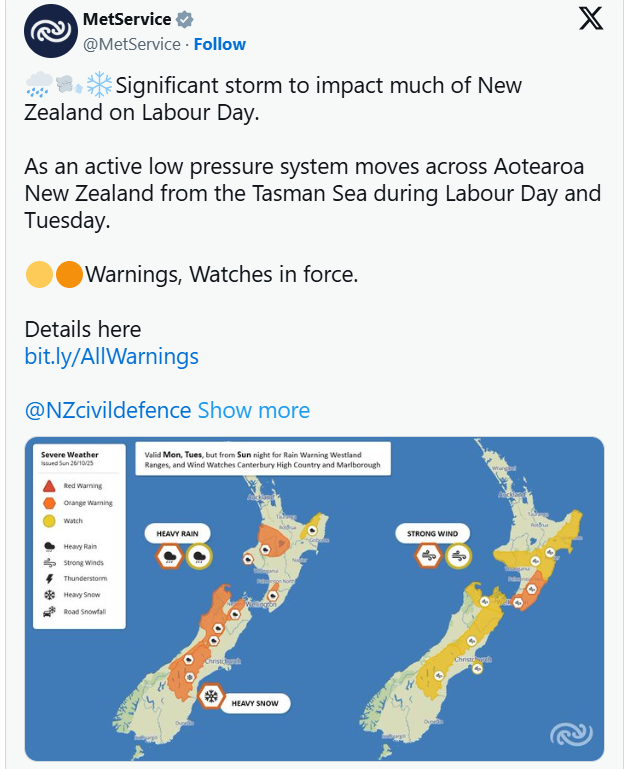Open the @NZcivildefence mention
This screenshot has height=769, width=625.
[x=107, y=410]
